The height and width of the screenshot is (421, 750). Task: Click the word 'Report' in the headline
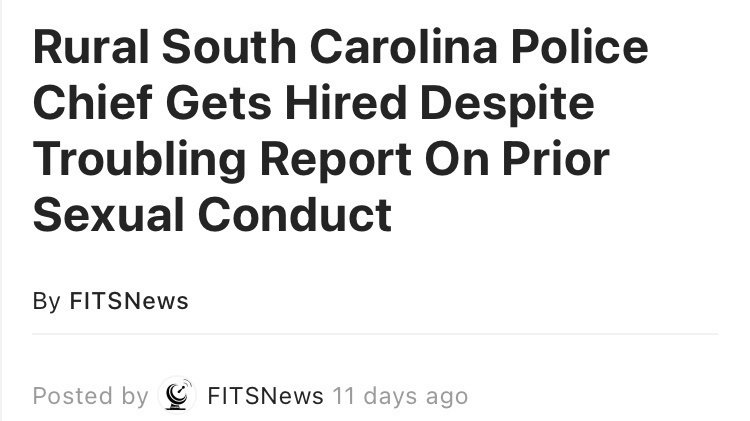pyautogui.click(x=336, y=161)
